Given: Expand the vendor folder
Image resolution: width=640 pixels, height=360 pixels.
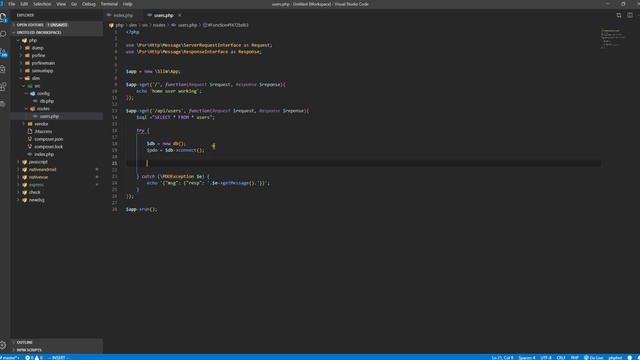Looking at the screenshot, I should coord(57,124).
